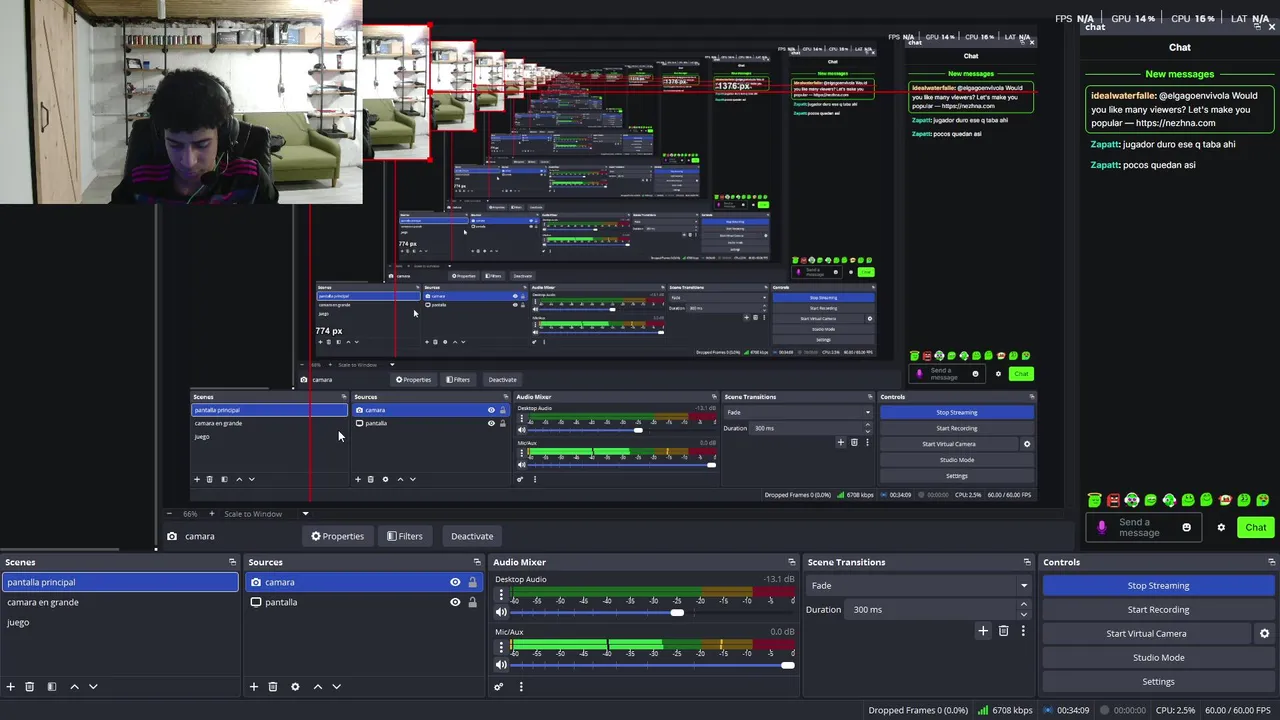Pop out the Scenes dock
Viewport: 1280px width, 720px height.
point(232,562)
